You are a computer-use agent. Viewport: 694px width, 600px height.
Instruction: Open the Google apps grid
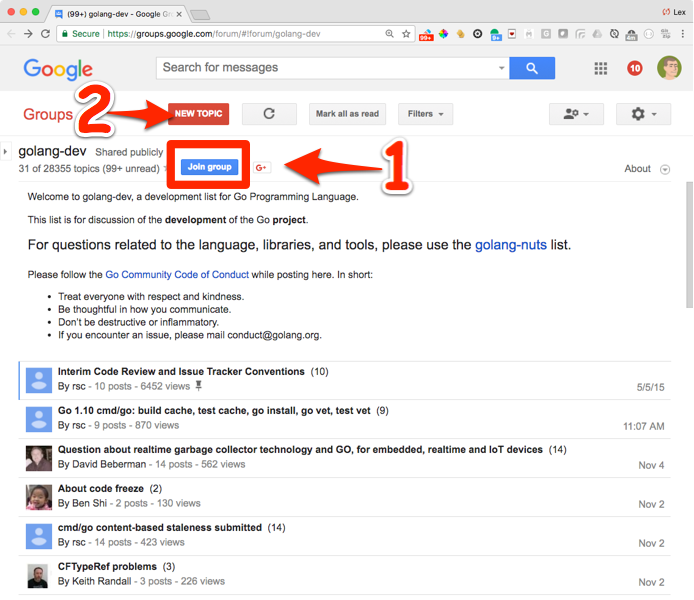pyautogui.click(x=601, y=68)
